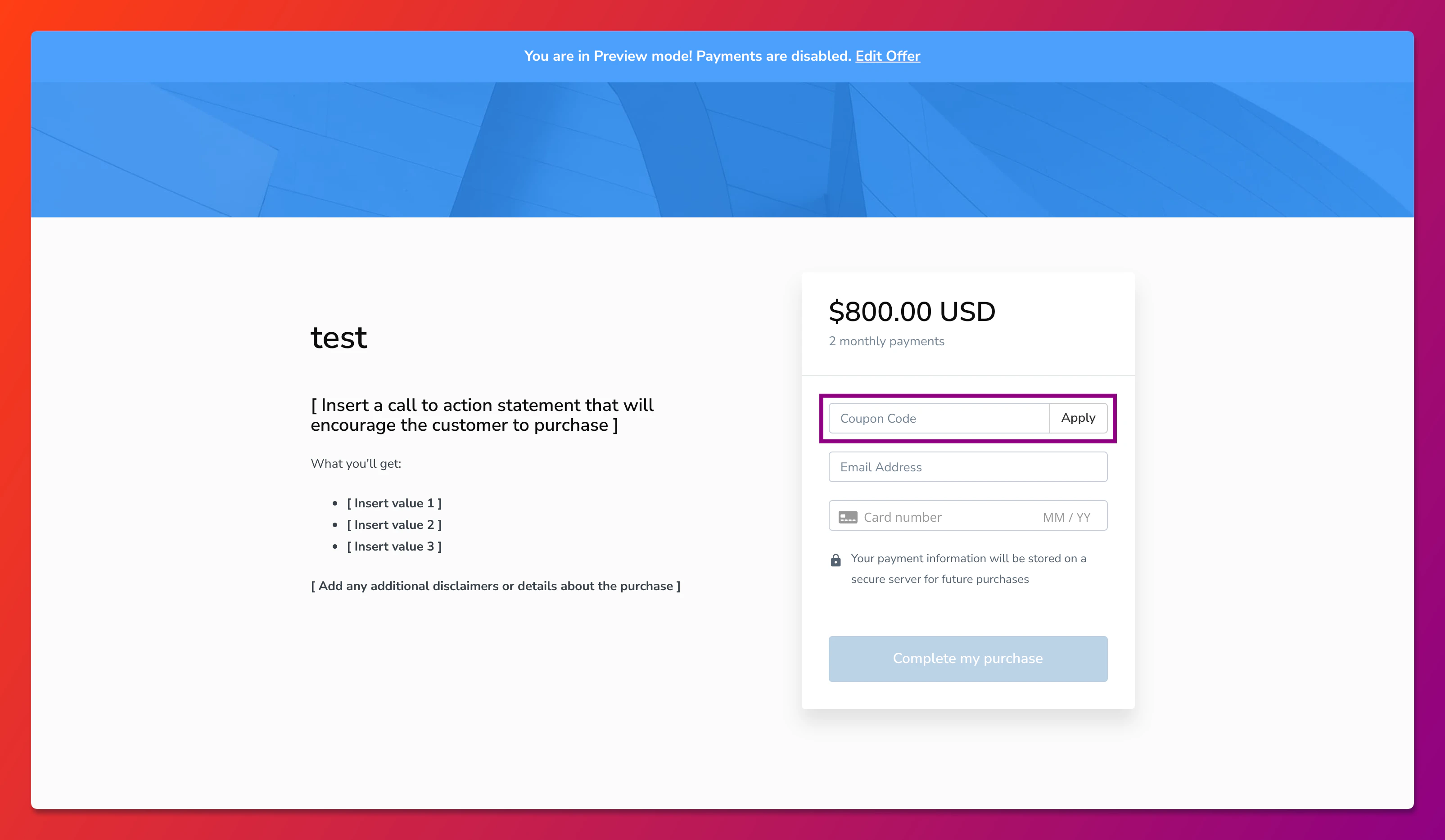Select the Email Address input field
This screenshot has height=840, width=1445.
click(x=967, y=467)
